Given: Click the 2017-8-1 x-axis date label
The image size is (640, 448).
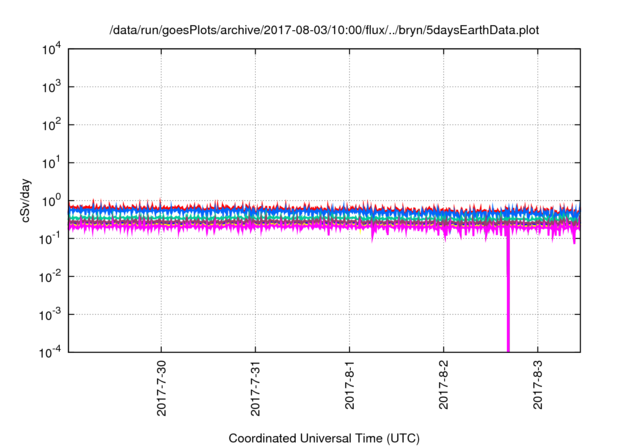Looking at the screenshot, I should click(x=350, y=384).
